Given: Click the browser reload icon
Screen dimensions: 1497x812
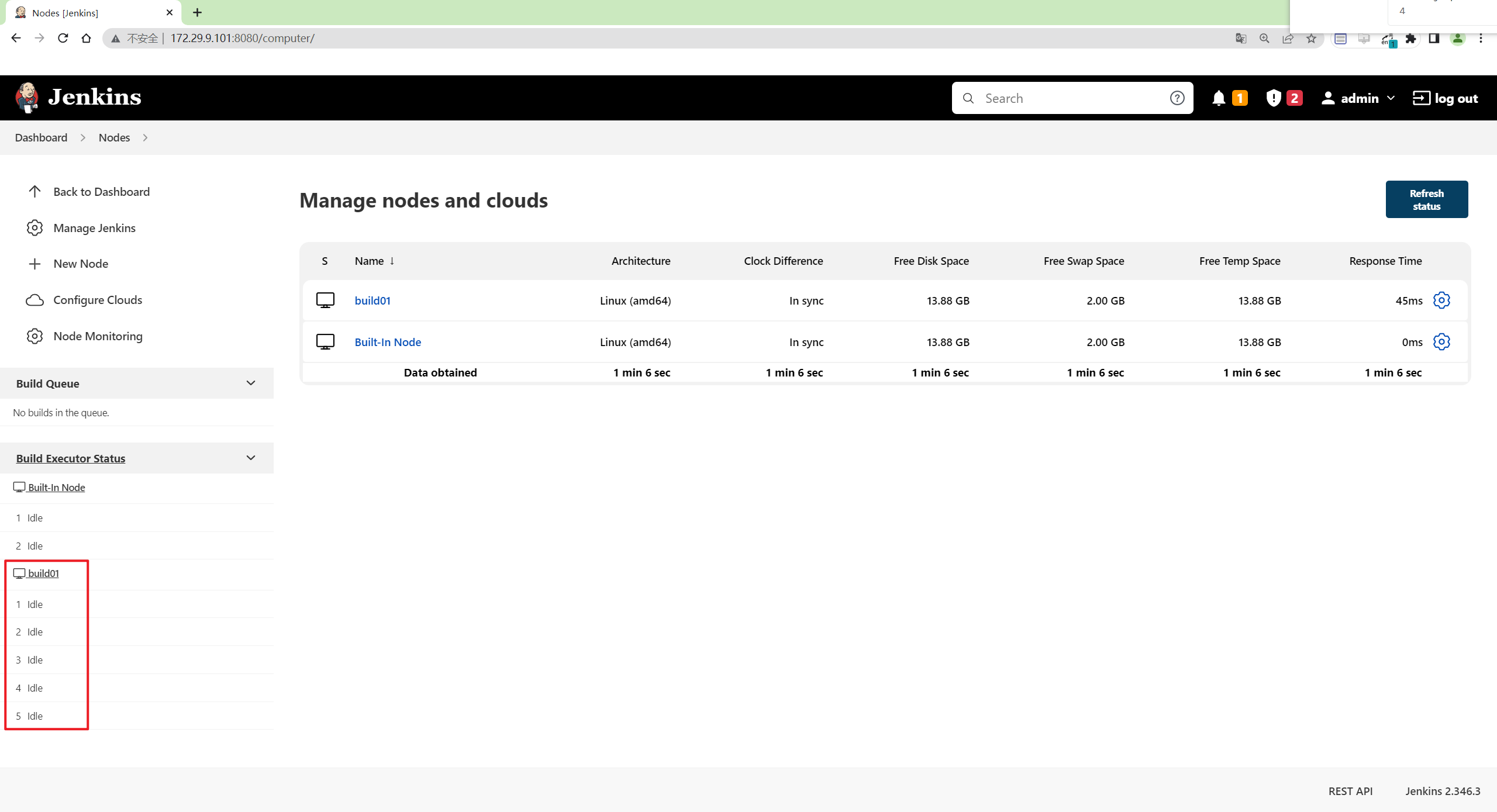Looking at the screenshot, I should point(63,38).
